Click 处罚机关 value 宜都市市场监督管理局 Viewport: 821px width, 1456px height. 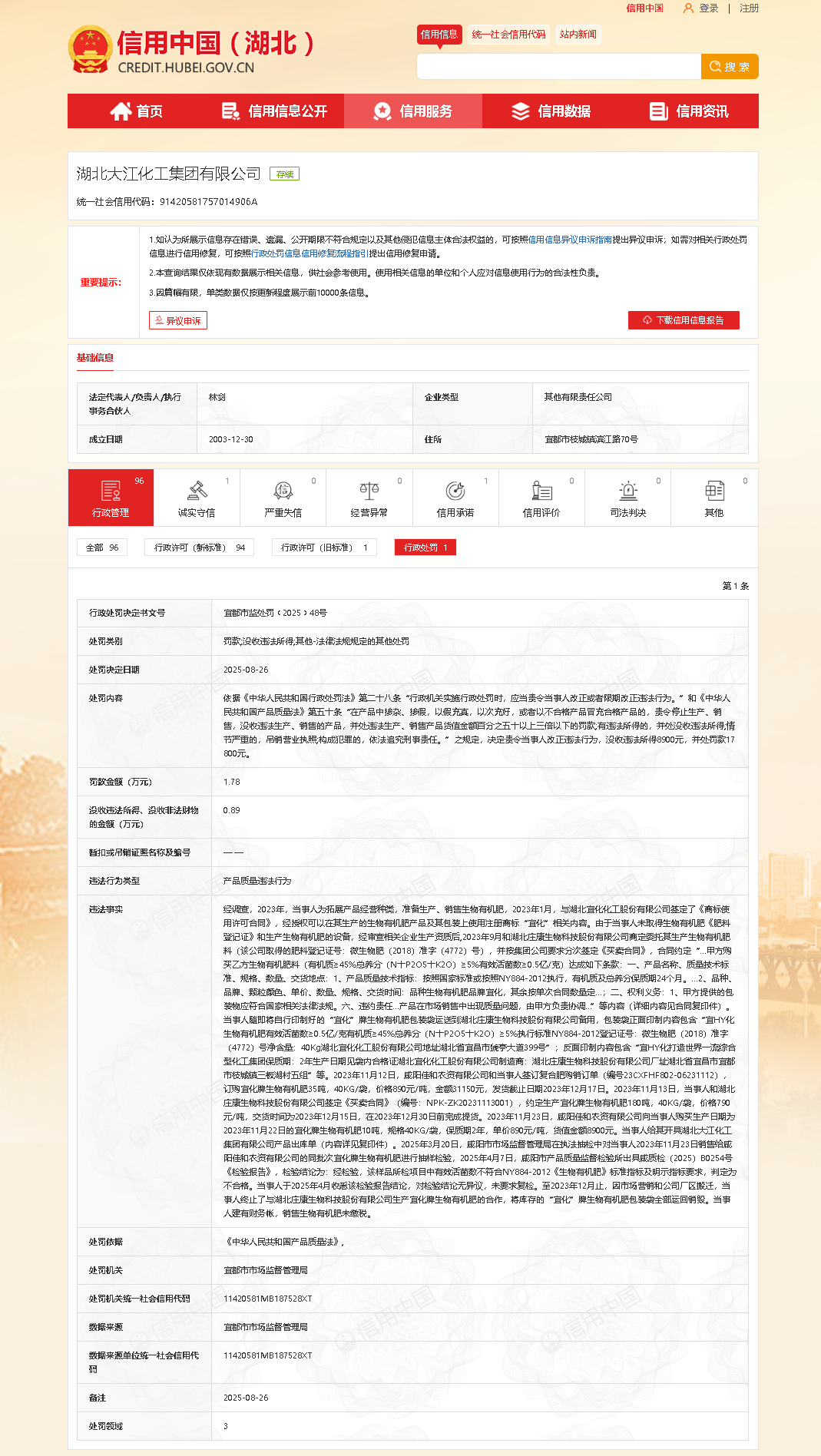click(x=266, y=1270)
